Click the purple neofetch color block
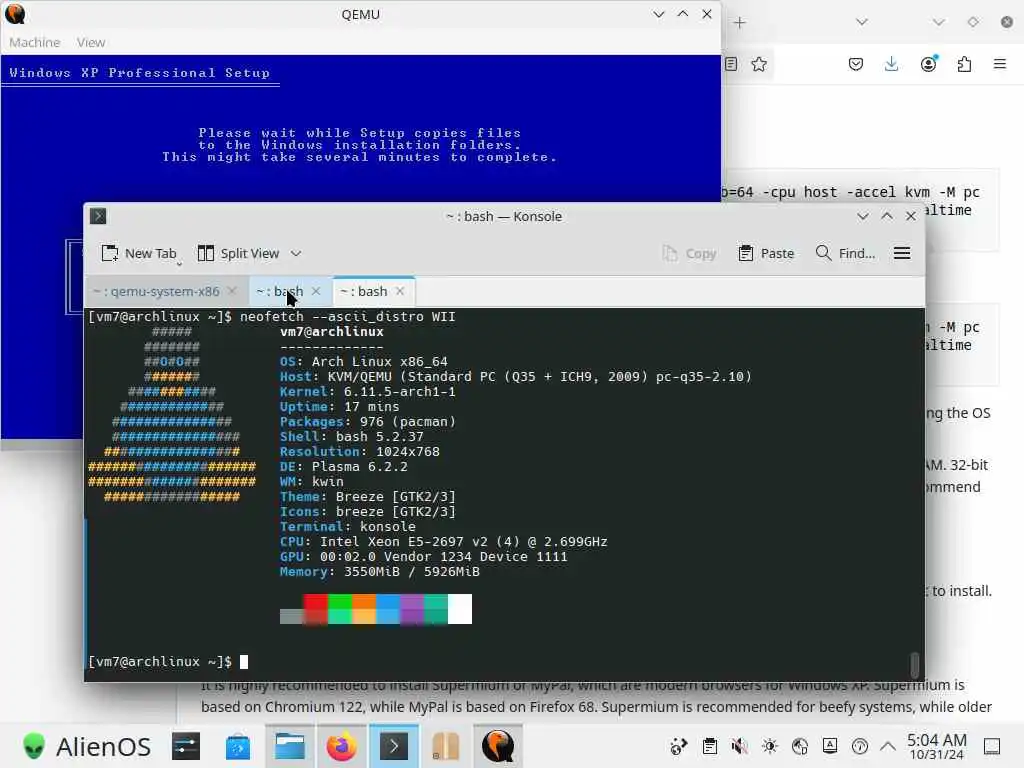Image resolution: width=1024 pixels, height=768 pixels. [411, 609]
